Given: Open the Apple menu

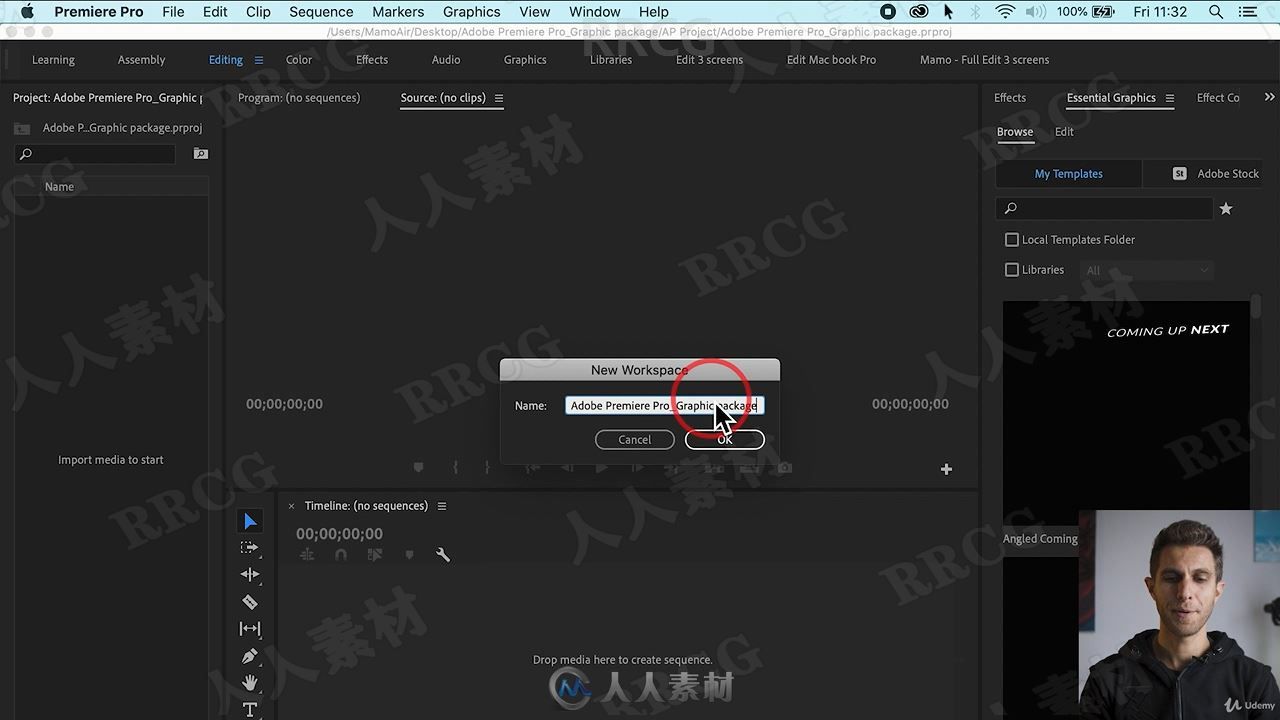Looking at the screenshot, I should point(27,12).
